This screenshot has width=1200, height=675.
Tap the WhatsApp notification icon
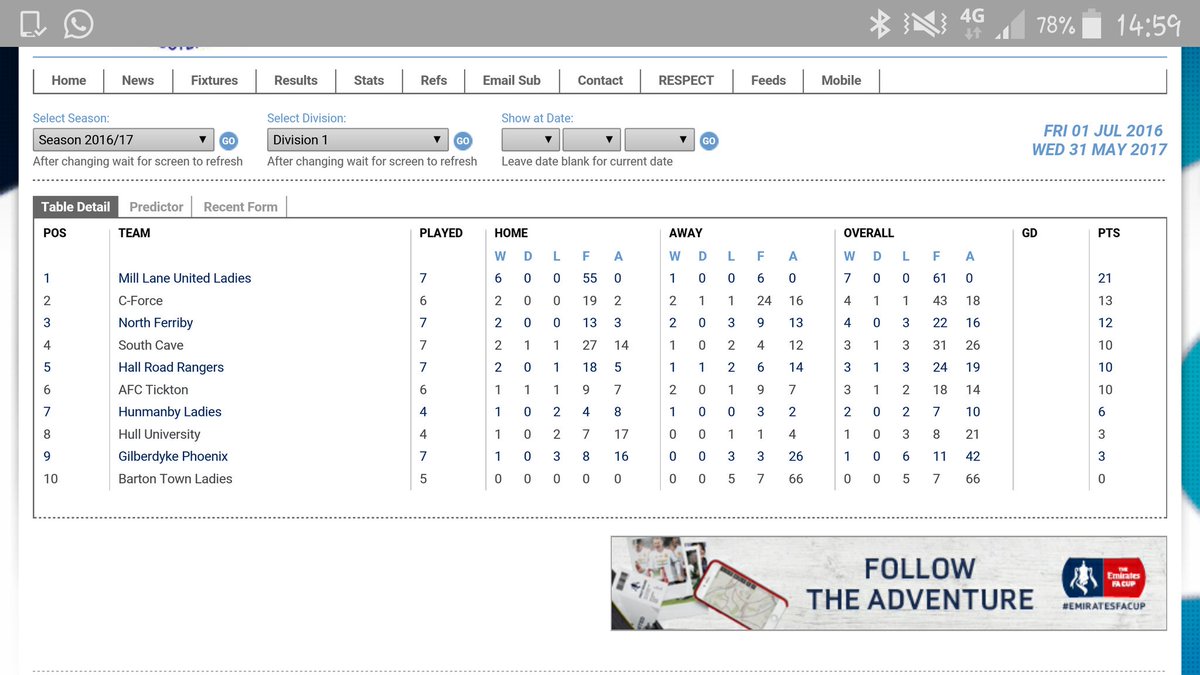click(x=78, y=23)
